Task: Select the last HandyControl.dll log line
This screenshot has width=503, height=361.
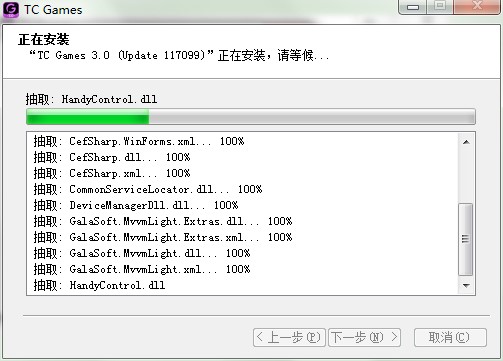Action: click(x=99, y=285)
